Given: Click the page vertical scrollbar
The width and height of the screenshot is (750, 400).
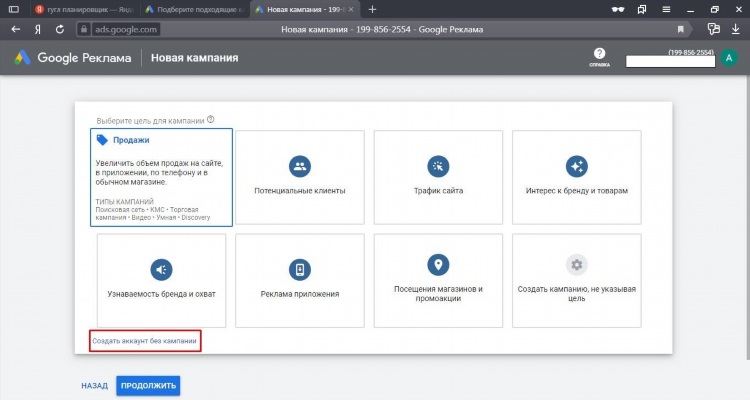Looking at the screenshot, I should tap(747, 215).
